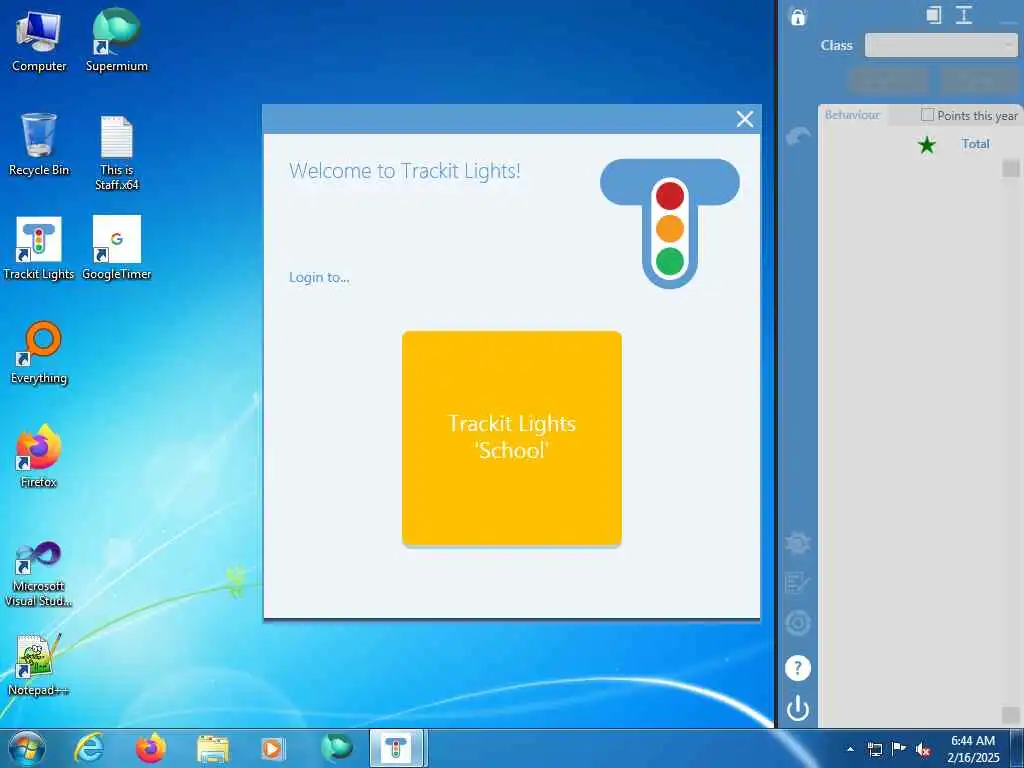The width and height of the screenshot is (1024, 768).
Task: Click the undo arrow in Trackit sidebar
Action: point(798,136)
